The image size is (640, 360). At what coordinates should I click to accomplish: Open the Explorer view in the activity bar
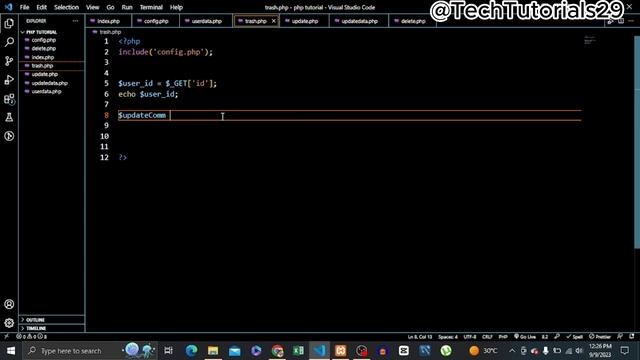pos(9,23)
